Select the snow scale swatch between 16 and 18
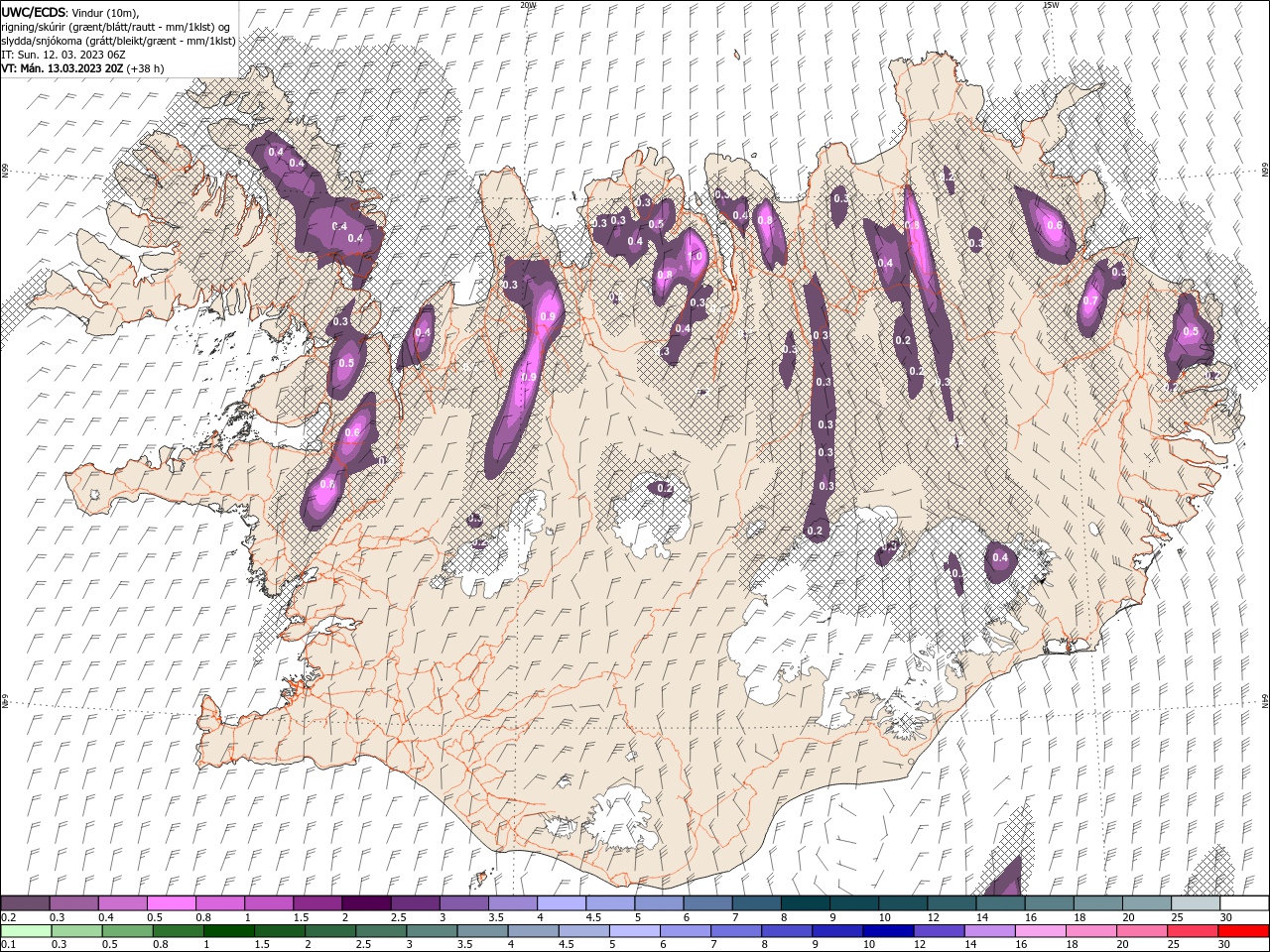 tap(1050, 903)
